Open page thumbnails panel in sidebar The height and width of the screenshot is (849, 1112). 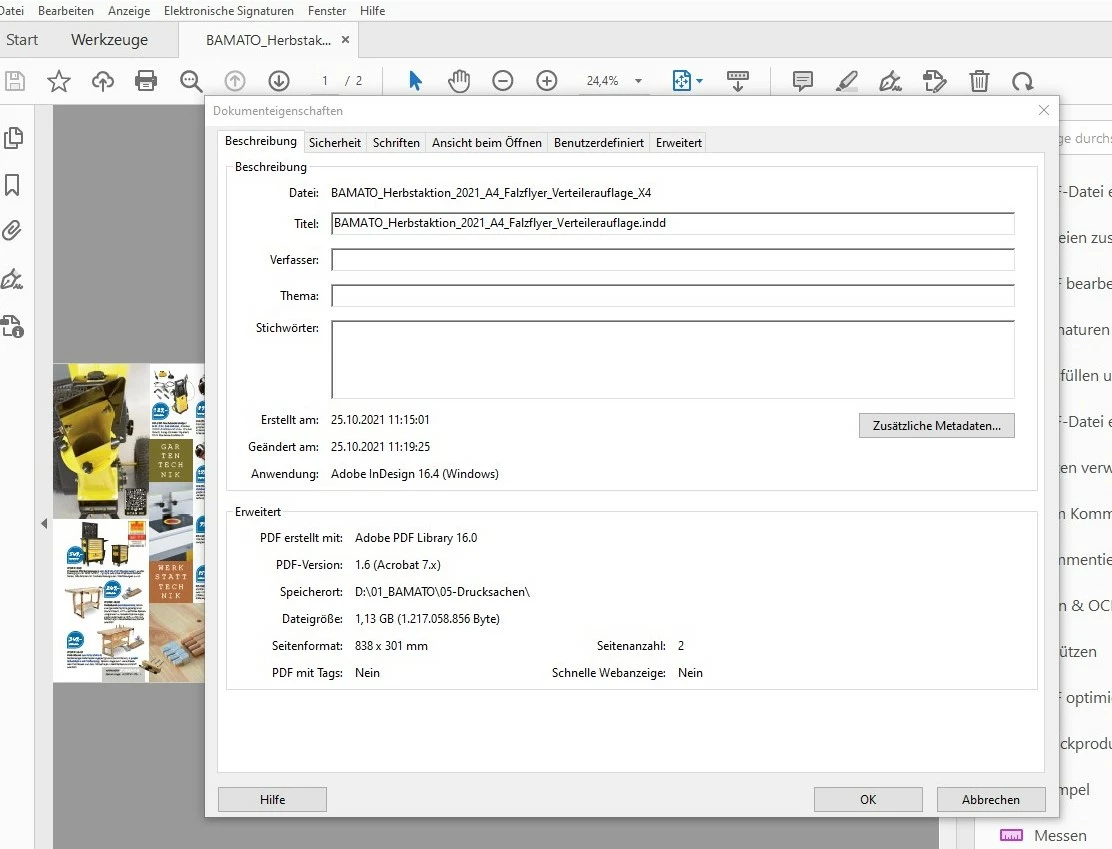[13, 138]
